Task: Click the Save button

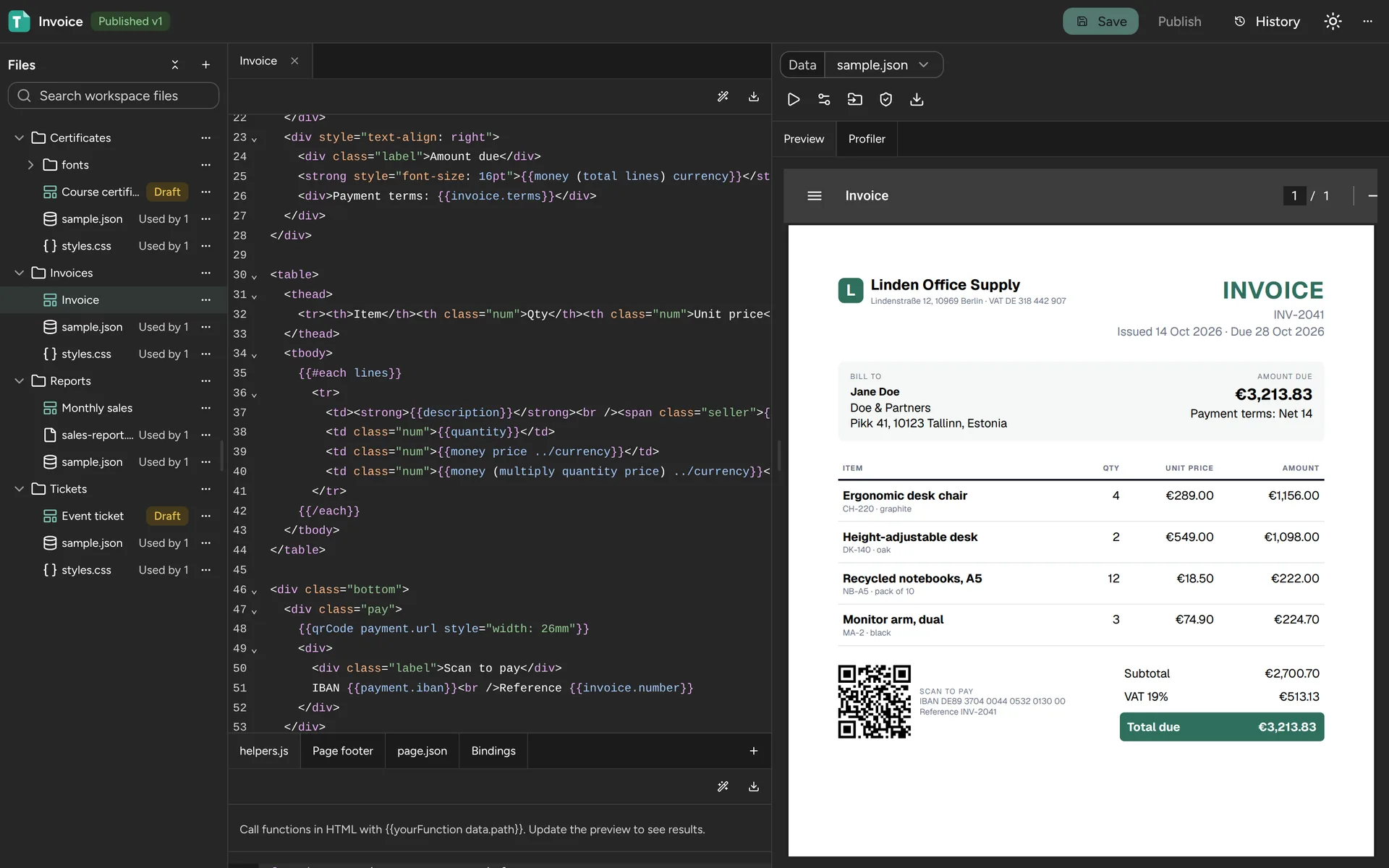Action: tap(1100, 22)
